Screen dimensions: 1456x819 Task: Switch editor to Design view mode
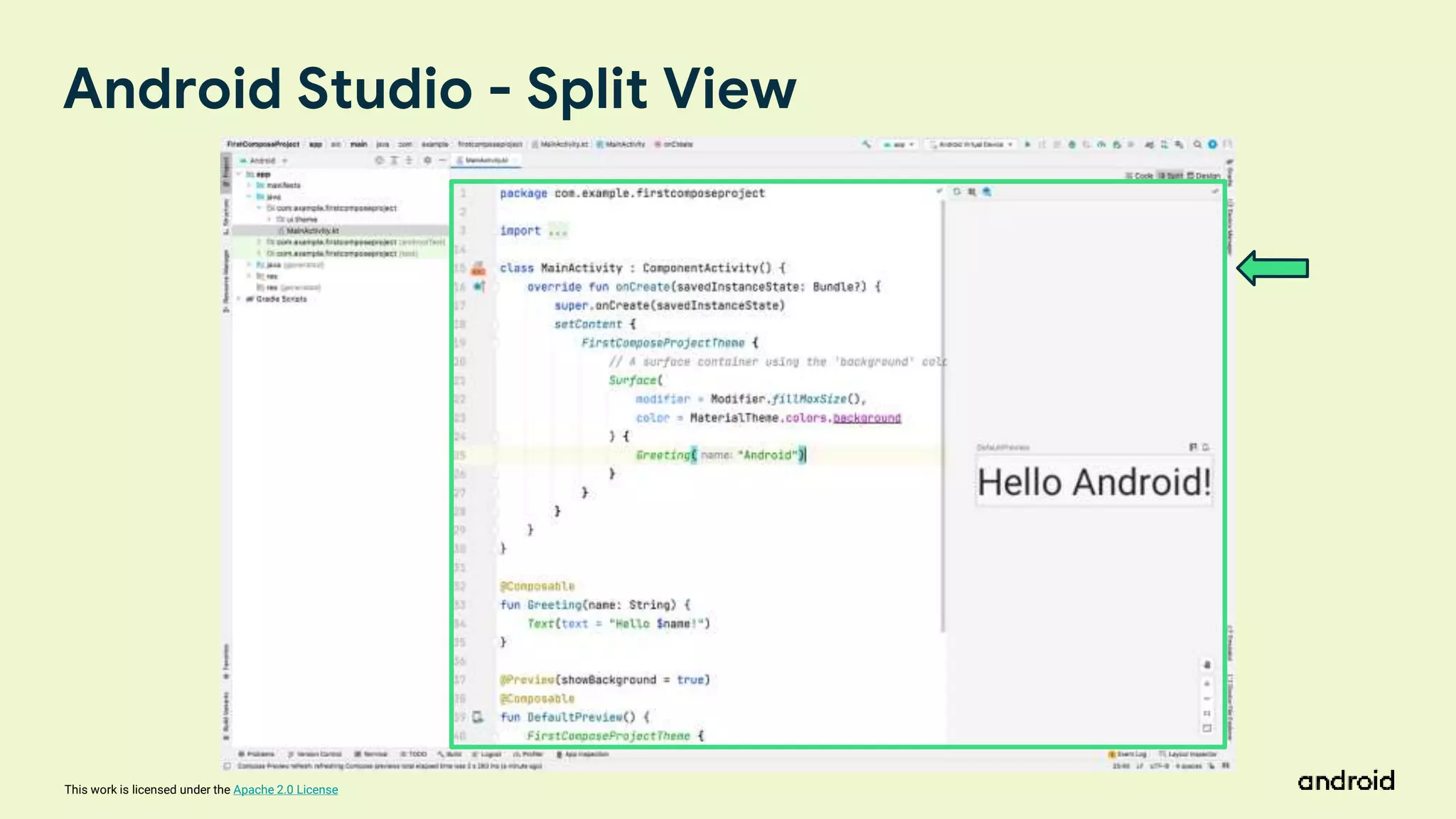(1204, 176)
